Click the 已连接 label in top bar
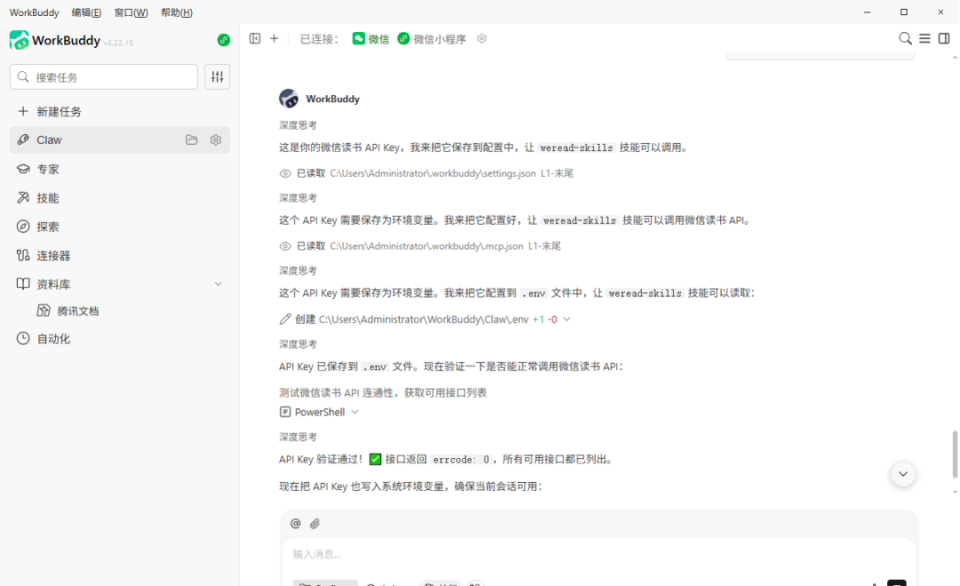The width and height of the screenshot is (960, 586). (319, 39)
